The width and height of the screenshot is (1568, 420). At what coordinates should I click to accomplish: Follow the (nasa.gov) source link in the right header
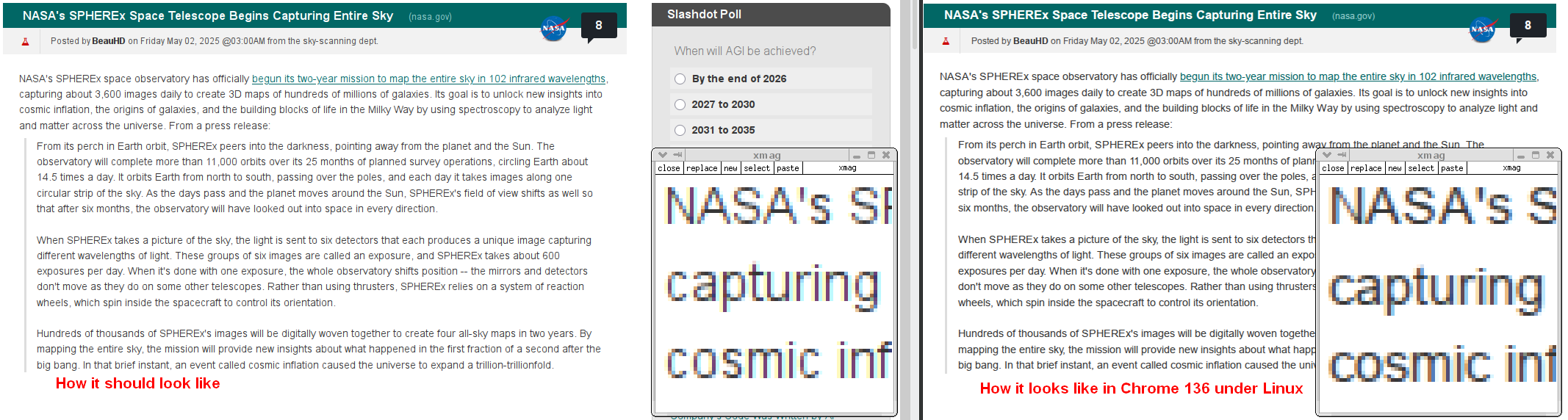coord(1353,15)
